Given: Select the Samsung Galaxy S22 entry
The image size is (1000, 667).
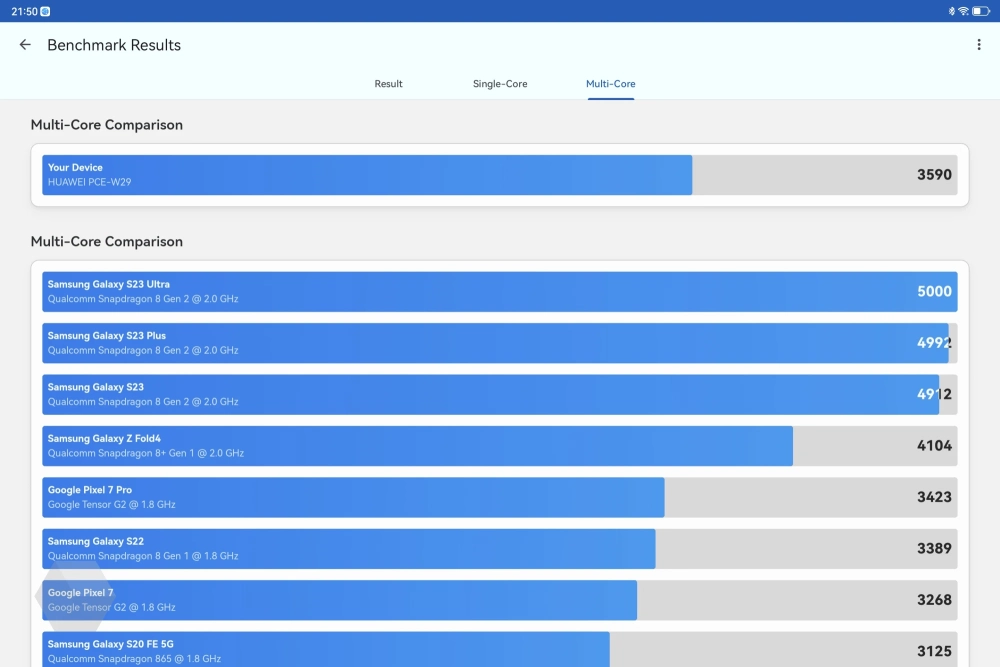Looking at the screenshot, I should click(x=499, y=549).
